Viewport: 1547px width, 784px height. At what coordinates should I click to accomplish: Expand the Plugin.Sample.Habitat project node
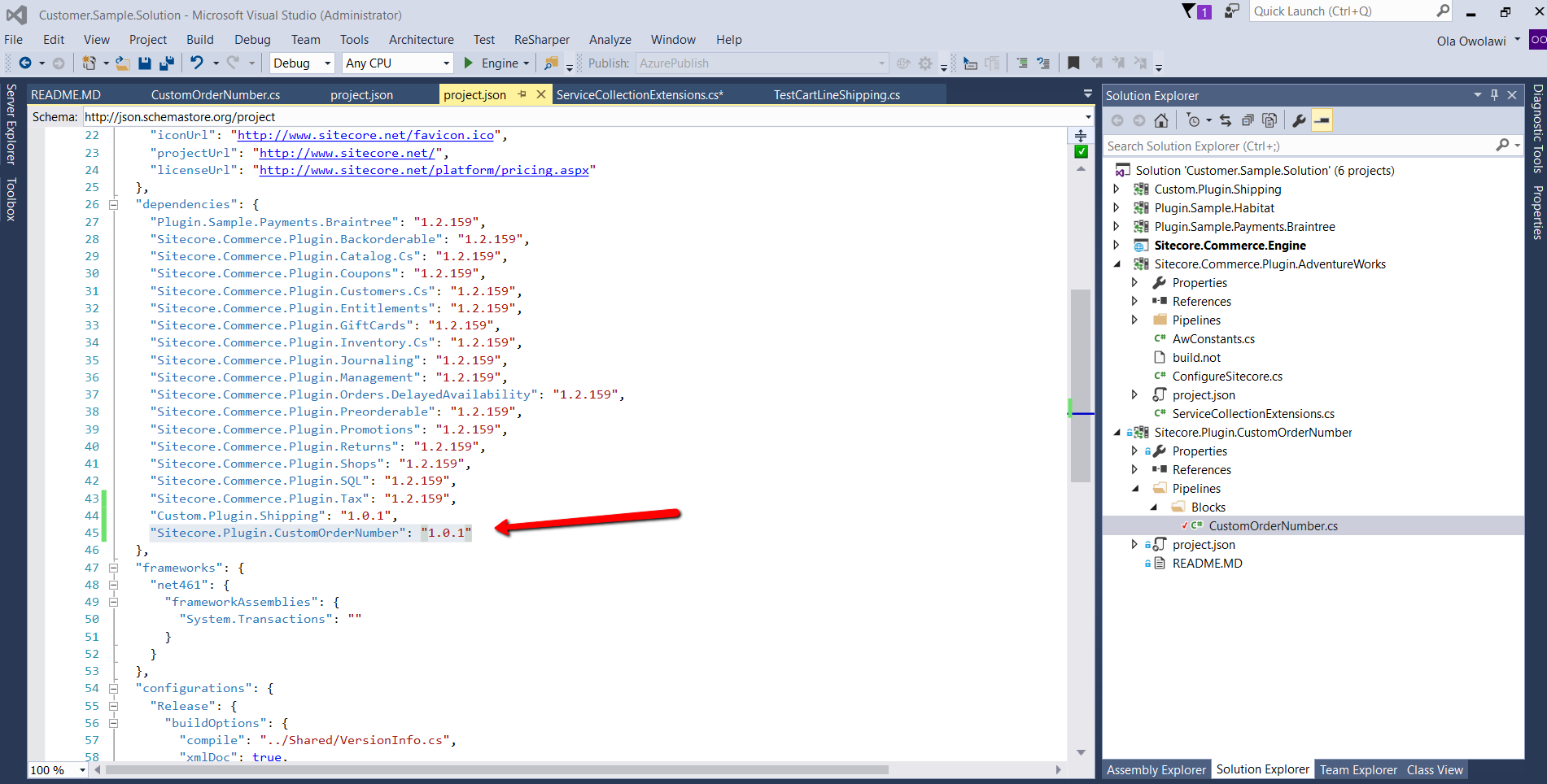(x=1117, y=207)
